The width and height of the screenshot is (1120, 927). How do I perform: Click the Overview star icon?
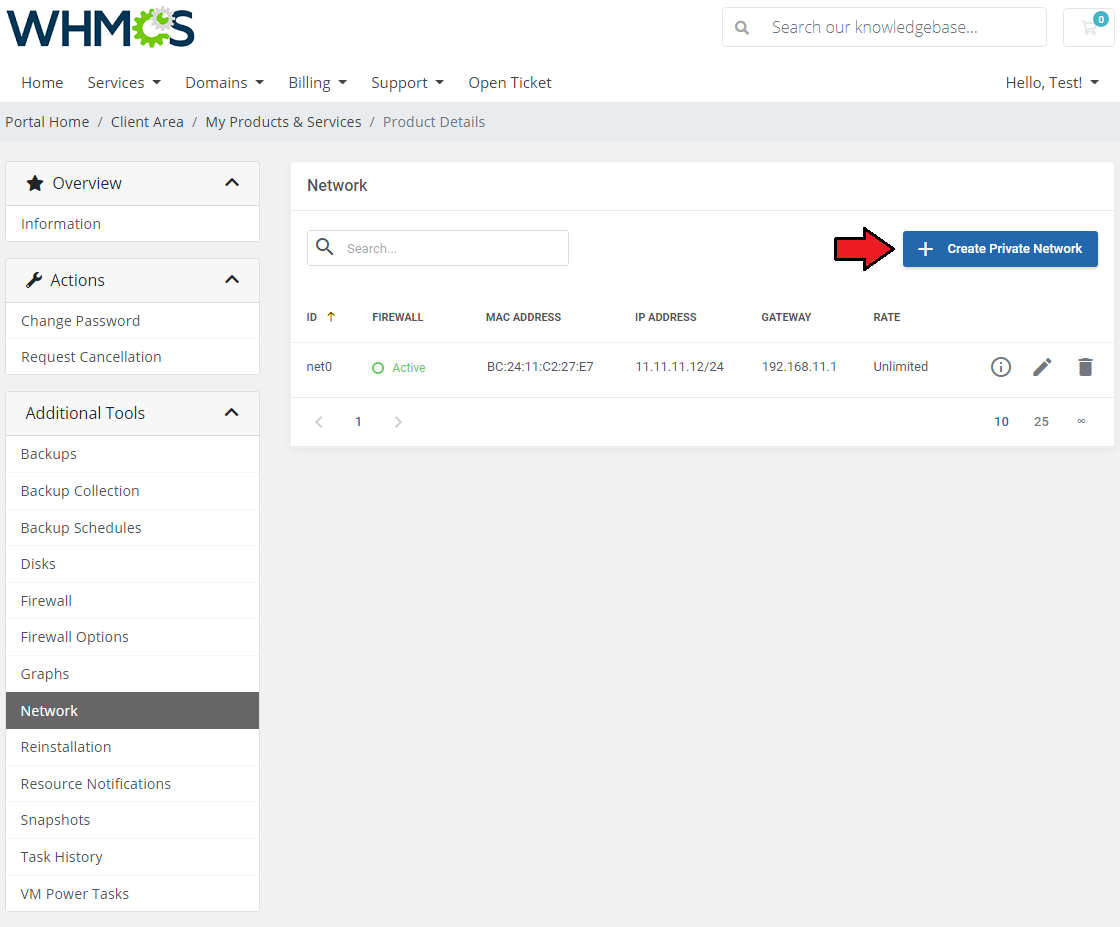(35, 184)
